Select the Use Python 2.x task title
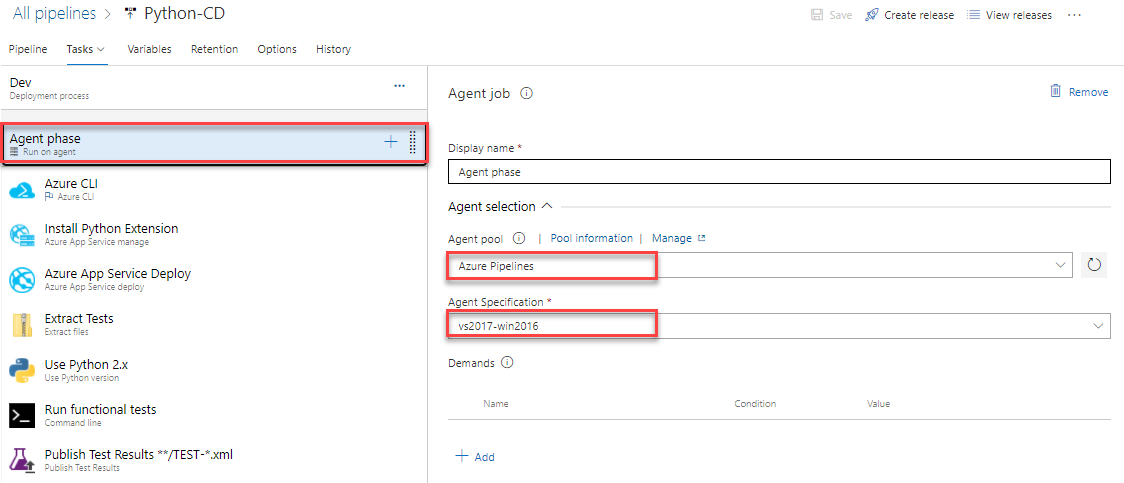Screen dimensions: 1124x483 pyautogui.click(x=86, y=365)
